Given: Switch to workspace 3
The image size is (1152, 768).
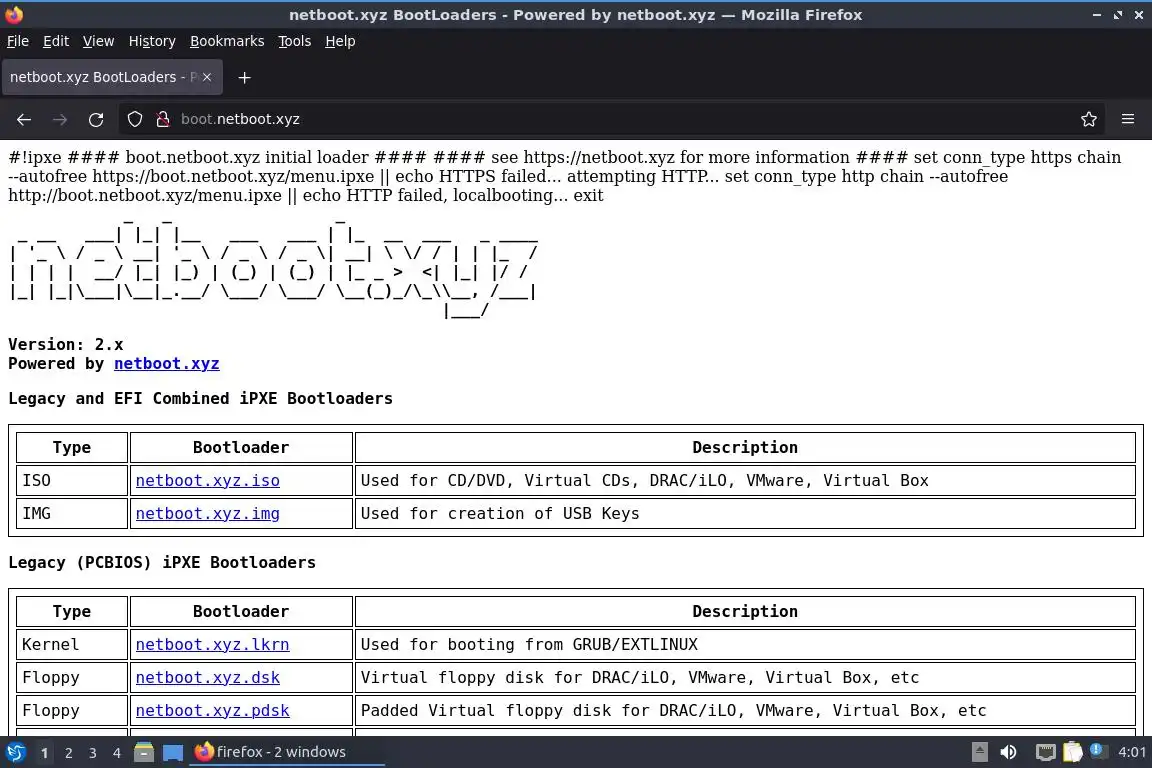Looking at the screenshot, I should point(93,753).
